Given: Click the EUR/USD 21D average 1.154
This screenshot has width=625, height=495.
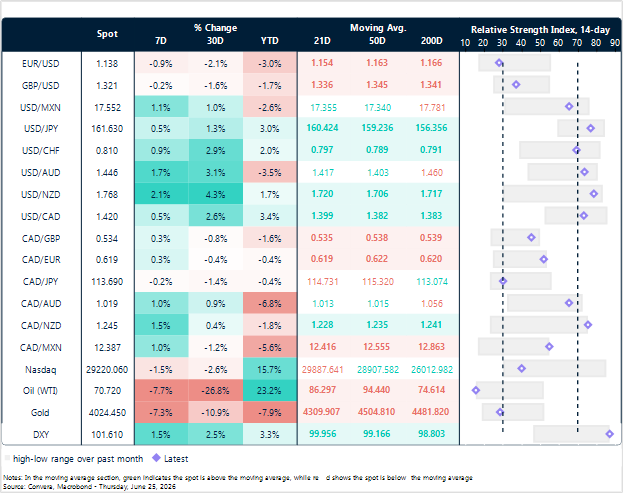Looking at the screenshot, I should point(322,63).
